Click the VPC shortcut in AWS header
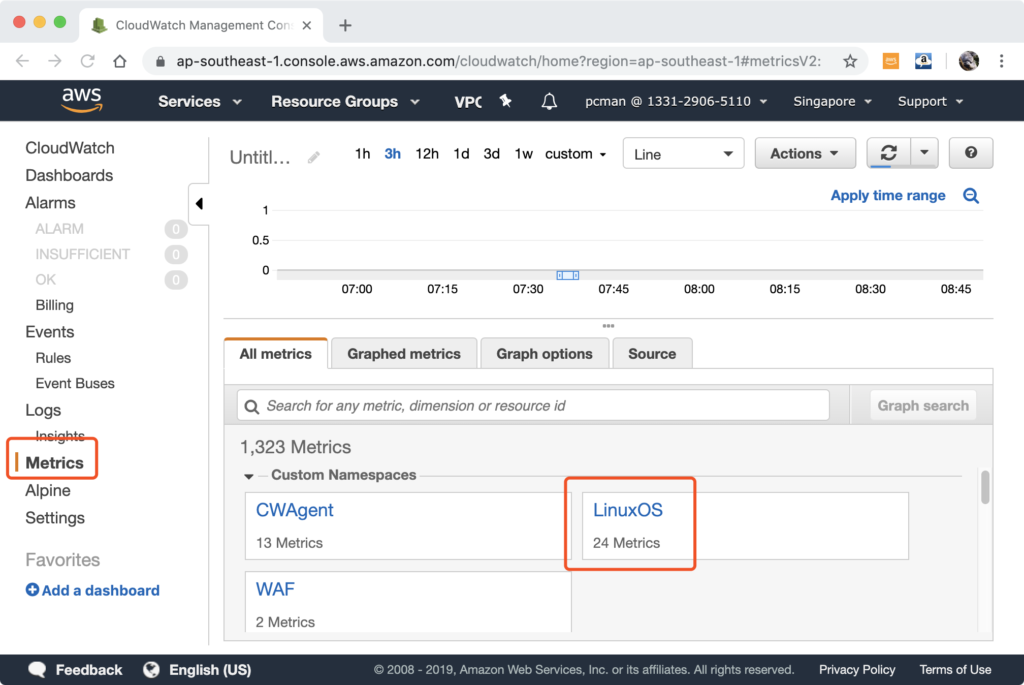 click(x=468, y=101)
